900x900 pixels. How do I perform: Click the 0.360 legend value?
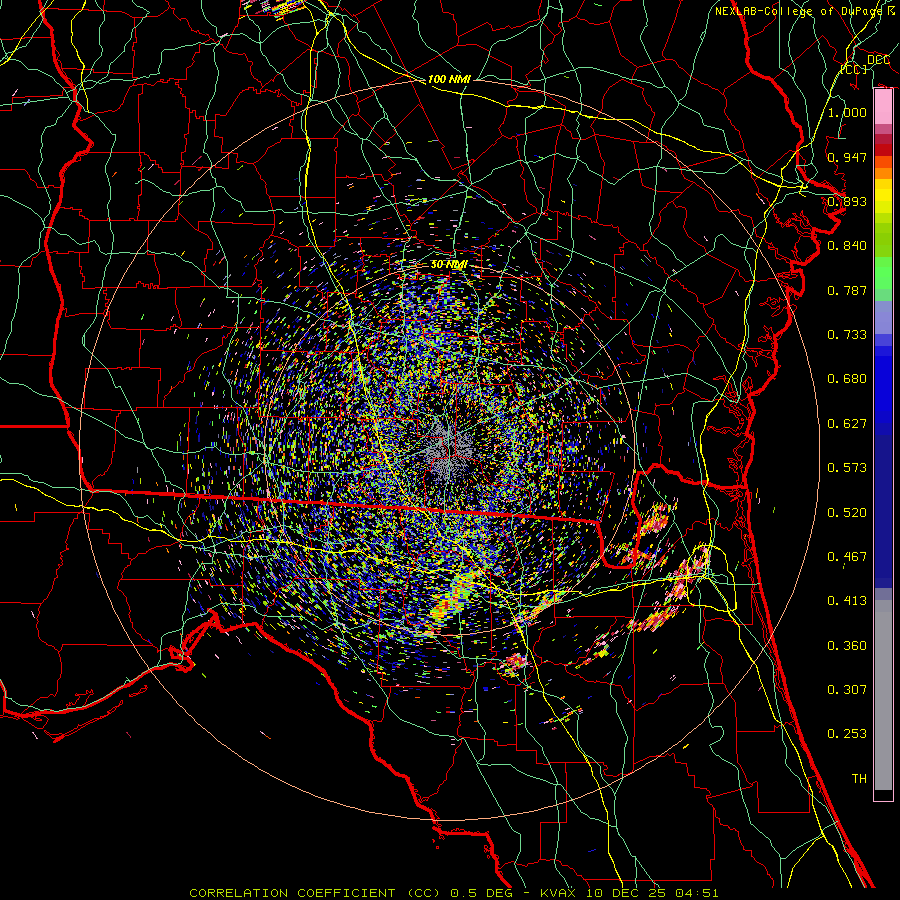[x=847, y=646]
